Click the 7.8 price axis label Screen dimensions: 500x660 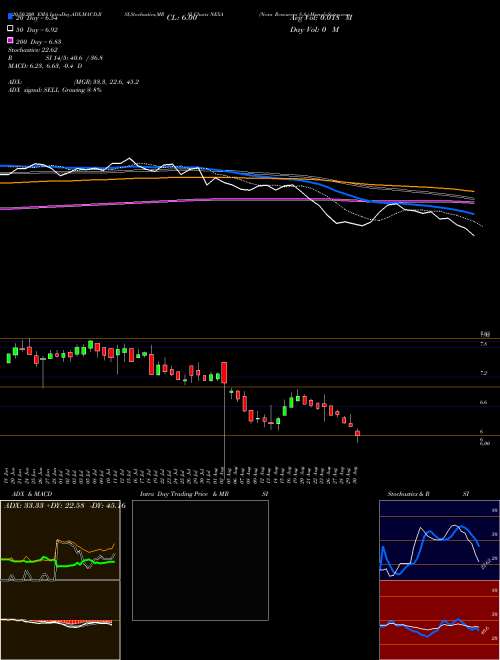pos(484,344)
